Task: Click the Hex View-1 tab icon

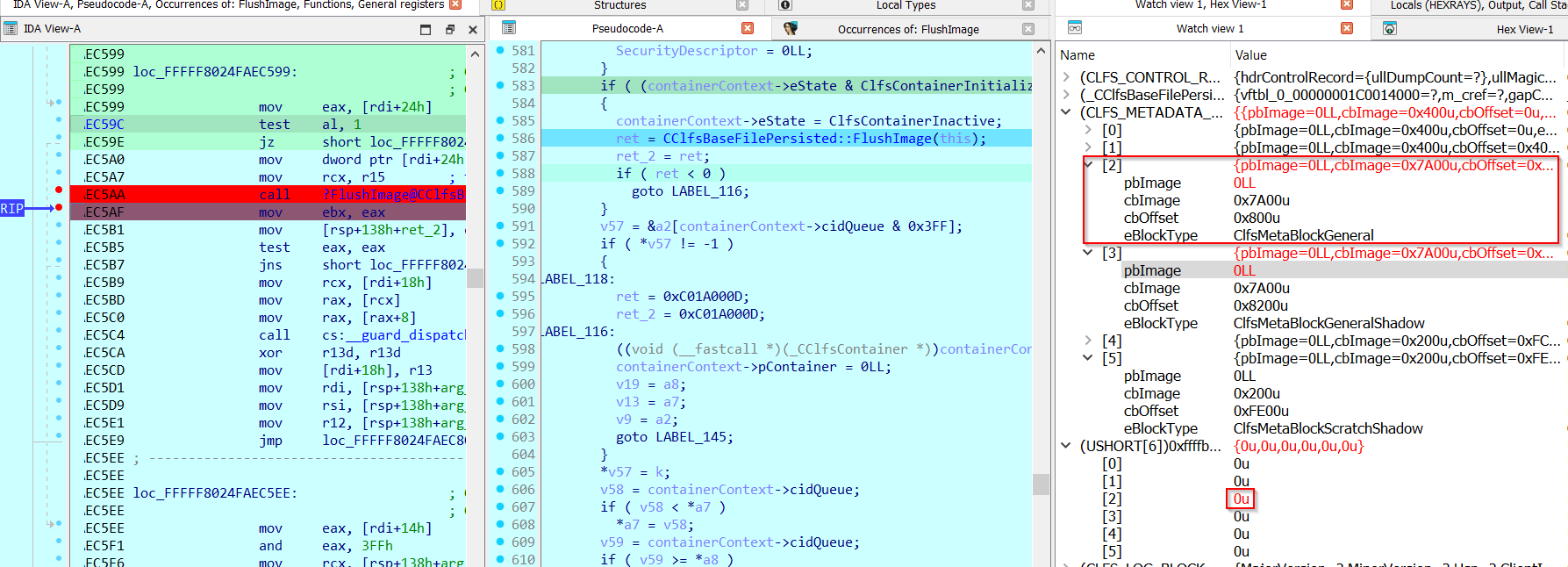Action: (1390, 28)
